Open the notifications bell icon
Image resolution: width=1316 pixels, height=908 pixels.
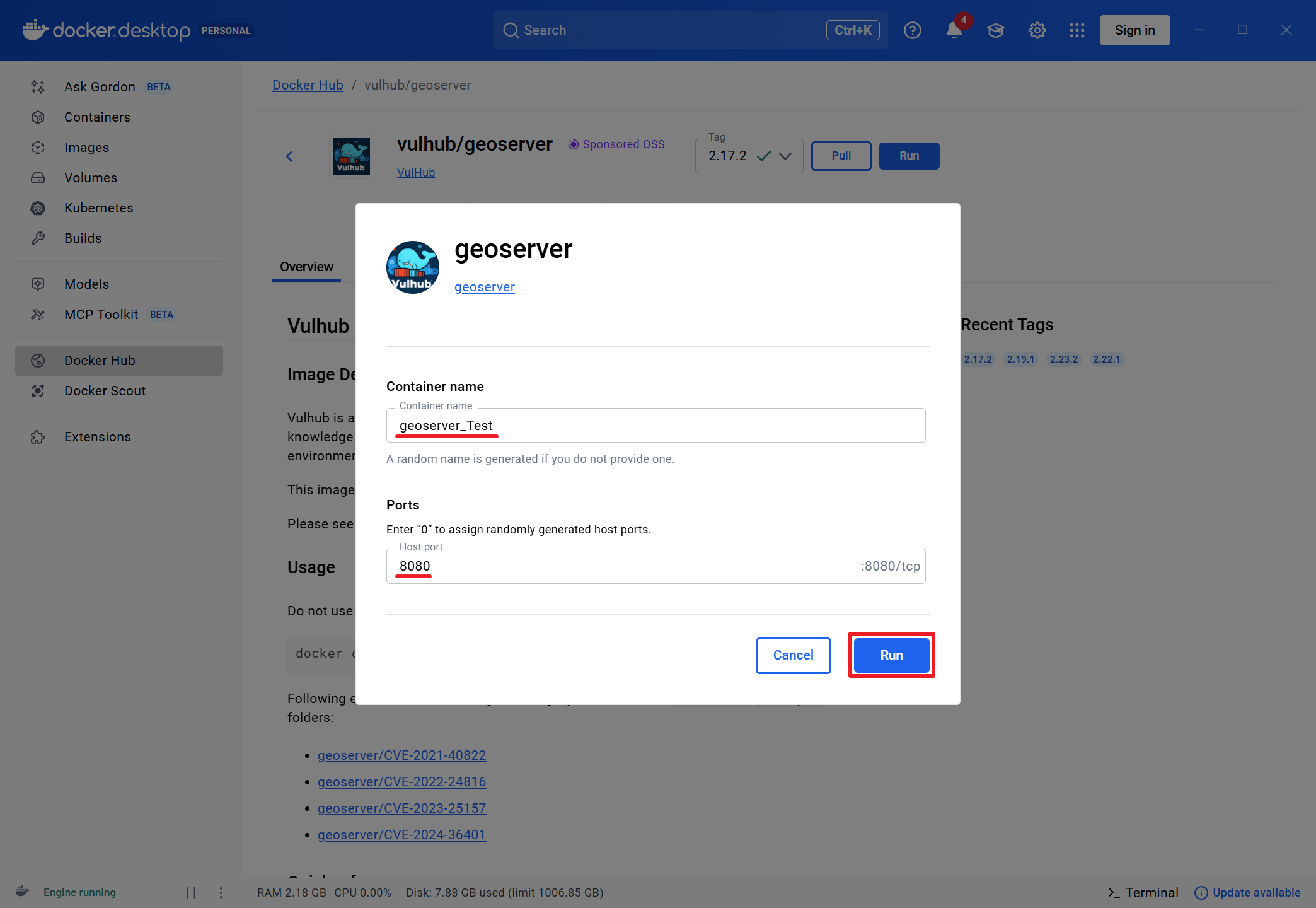point(954,30)
